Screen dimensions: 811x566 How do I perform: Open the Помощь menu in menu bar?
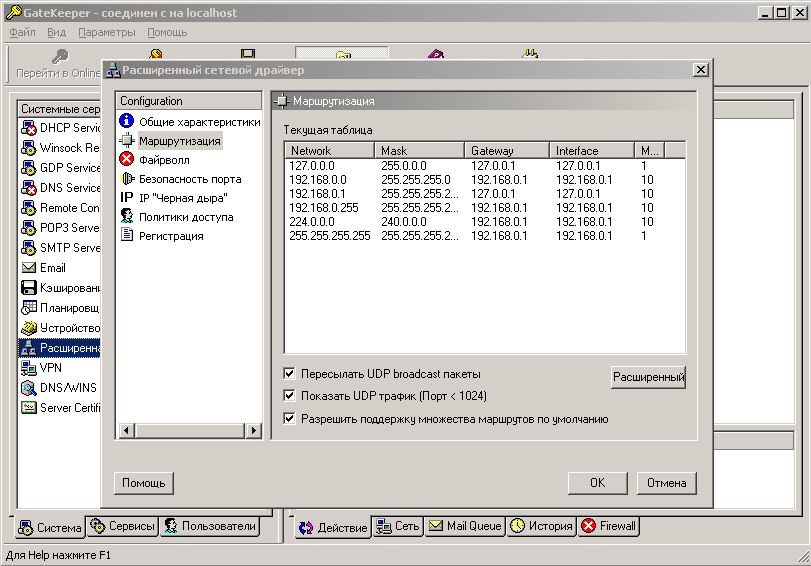point(167,32)
